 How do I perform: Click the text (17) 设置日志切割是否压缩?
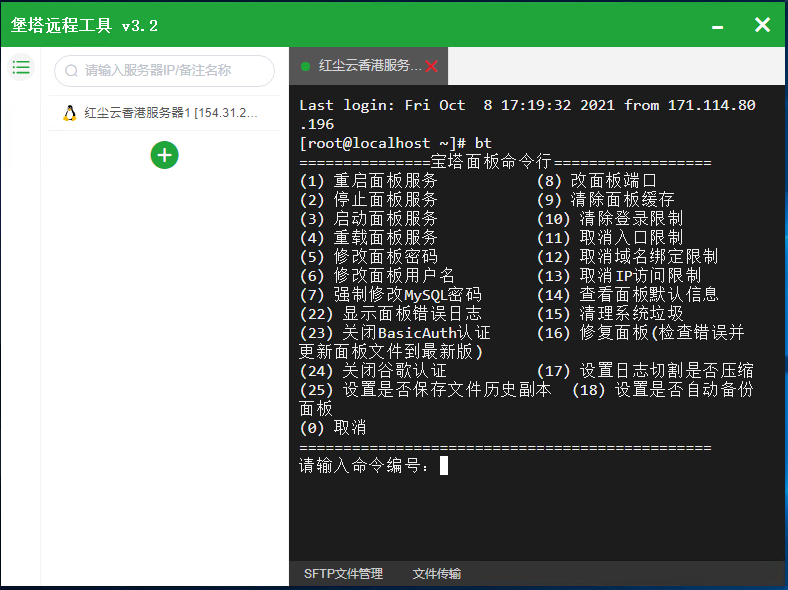tap(645, 371)
